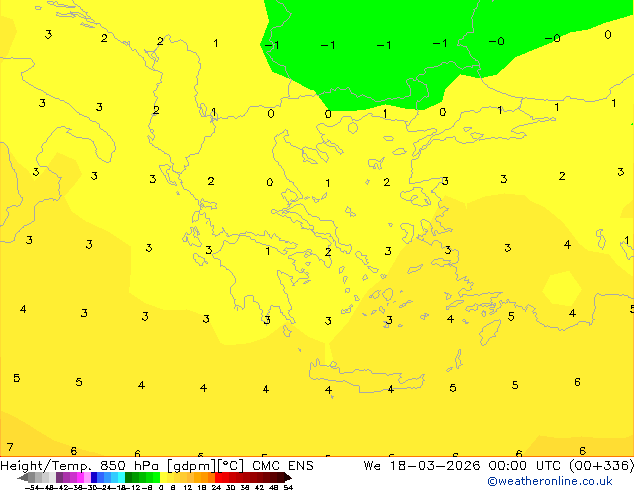Screen dimensions: 634x490
Task: Click the "(00+336)" forecast hour text
Action: pos(601,466)
